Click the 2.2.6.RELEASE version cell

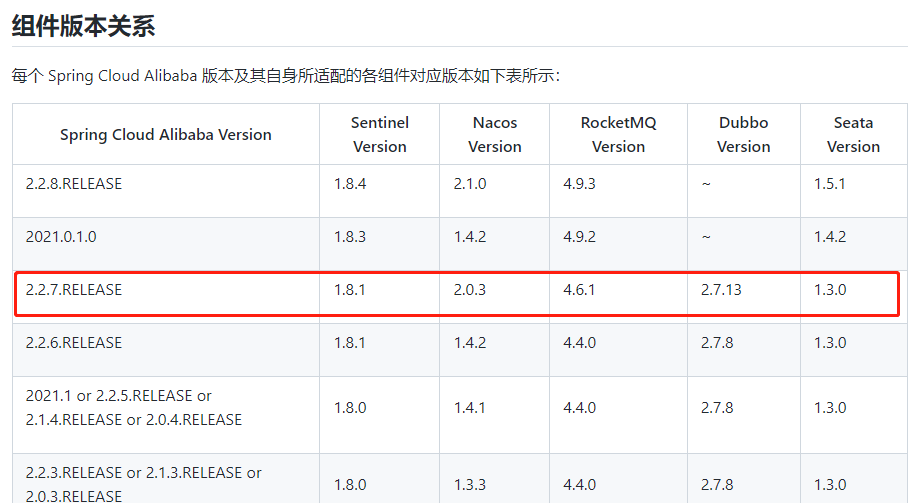[74, 342]
